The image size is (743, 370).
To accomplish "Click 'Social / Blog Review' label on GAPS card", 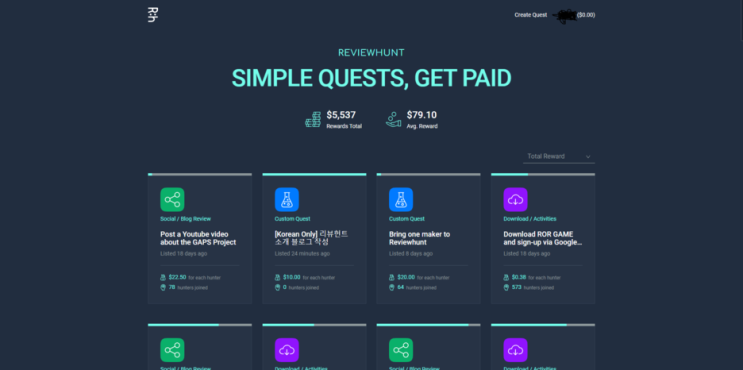I will click(x=185, y=219).
